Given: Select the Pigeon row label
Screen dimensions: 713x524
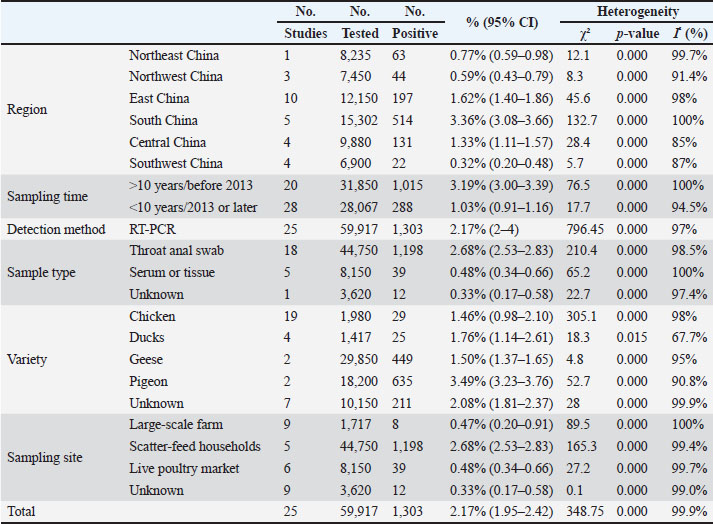Looking at the screenshot, I should 150,382.
